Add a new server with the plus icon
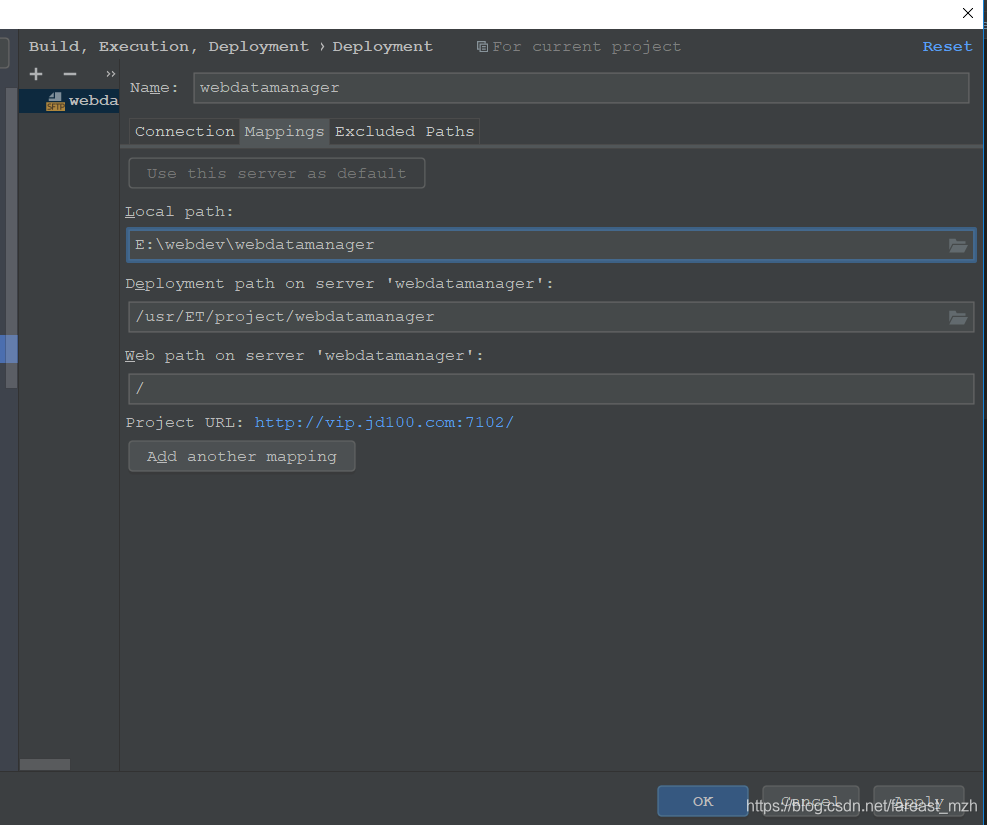This screenshot has width=987, height=825. [x=35, y=73]
